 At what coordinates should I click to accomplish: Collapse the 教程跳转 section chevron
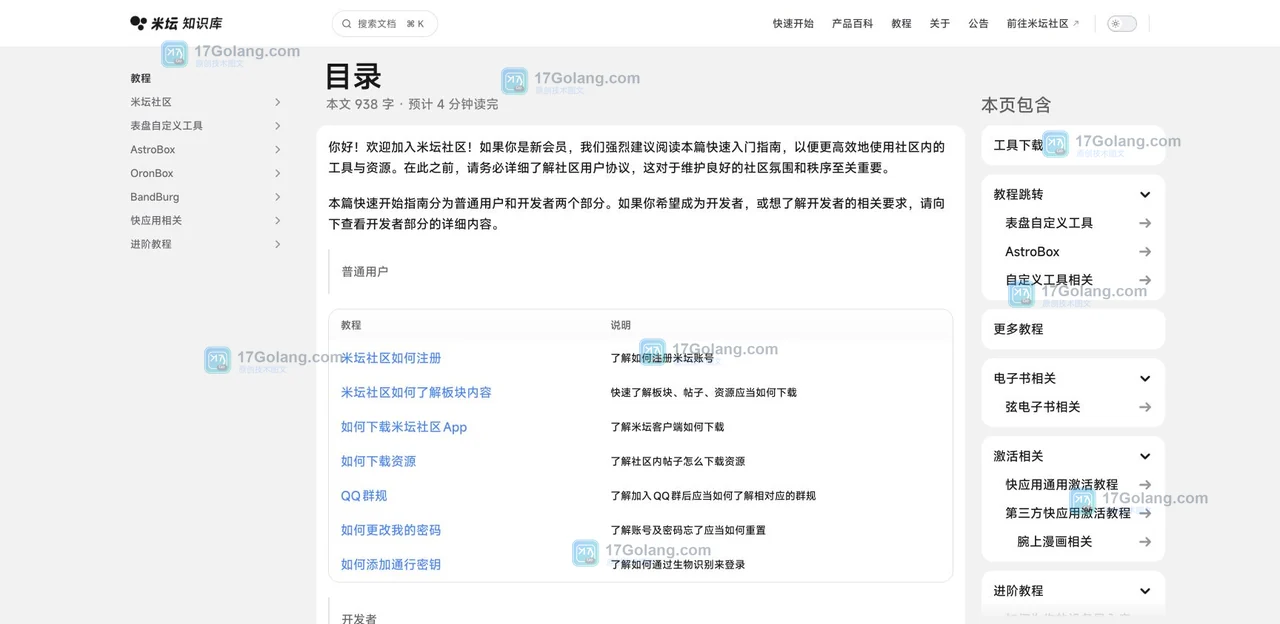(x=1145, y=195)
